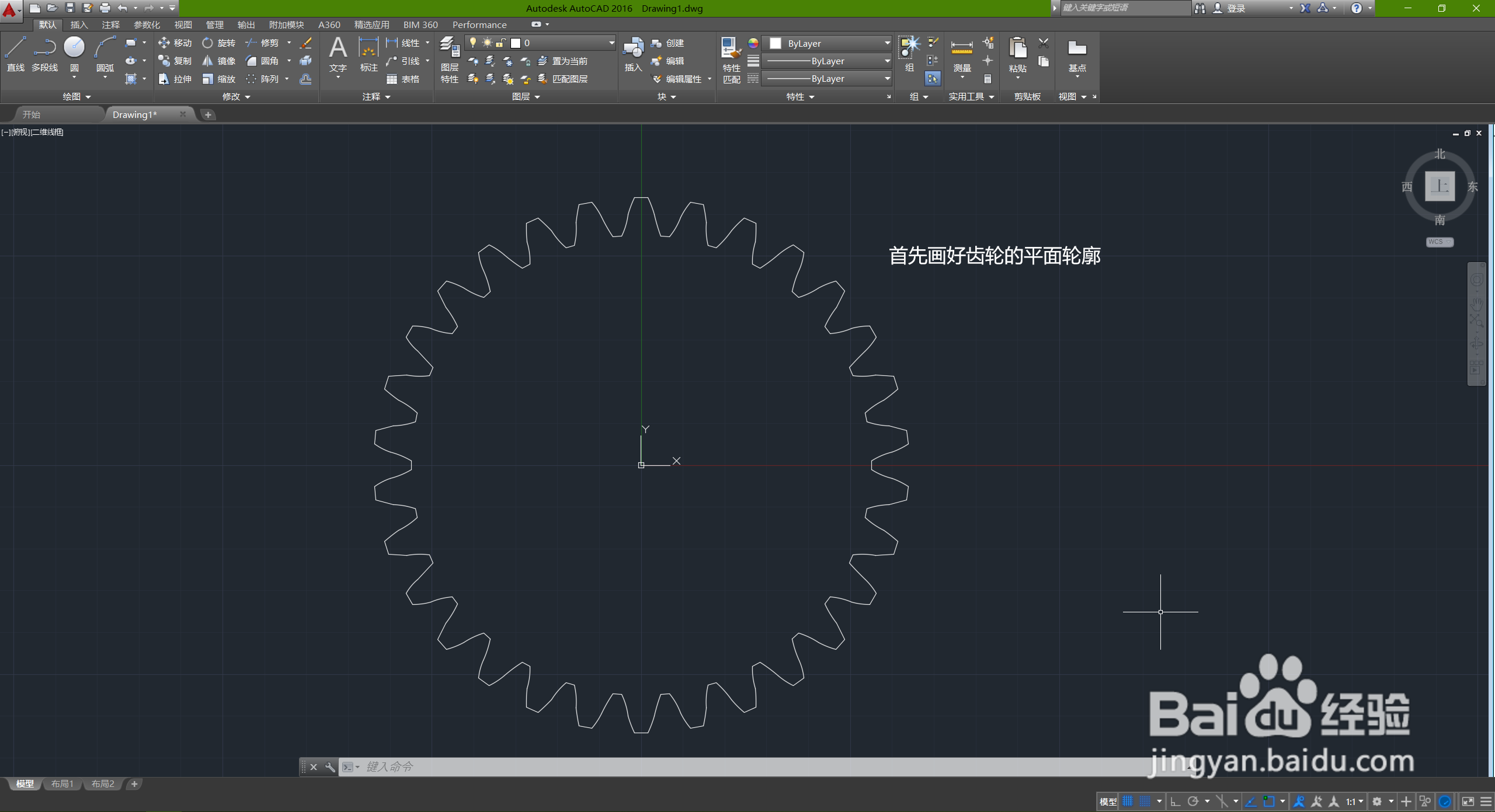
Task: Choose the 移动 (Move) tool
Action: [175, 43]
